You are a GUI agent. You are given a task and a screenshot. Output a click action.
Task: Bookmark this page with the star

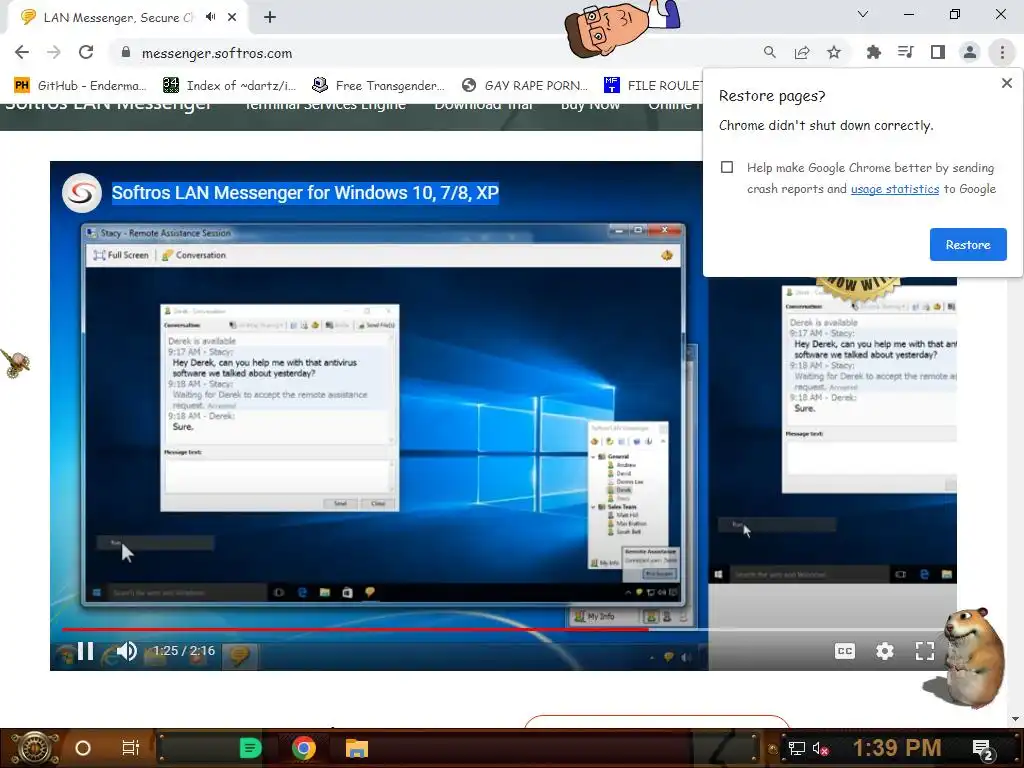834,52
